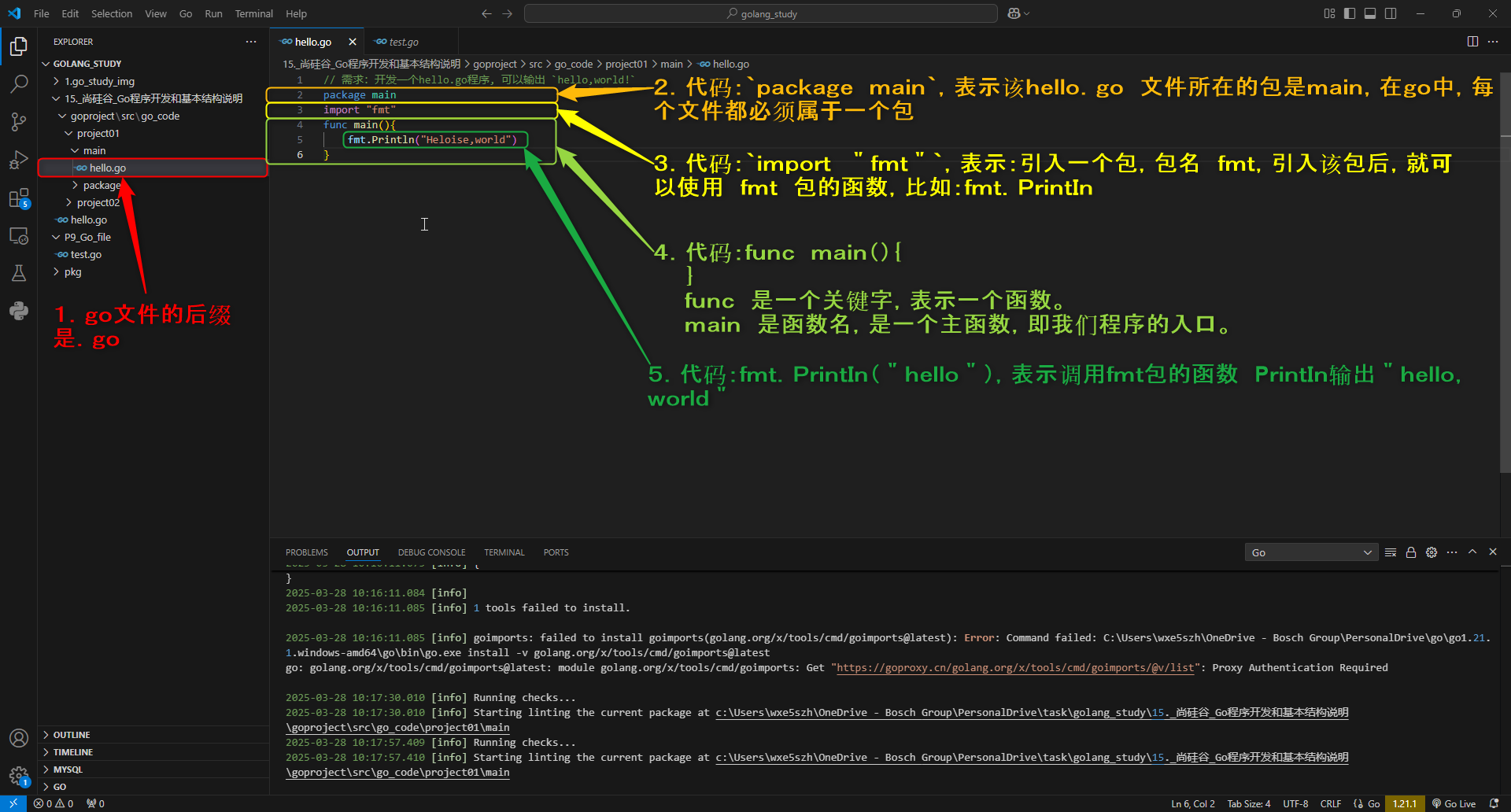The width and height of the screenshot is (1511, 812).
Task: Open the Accounts menu
Action: click(19, 738)
